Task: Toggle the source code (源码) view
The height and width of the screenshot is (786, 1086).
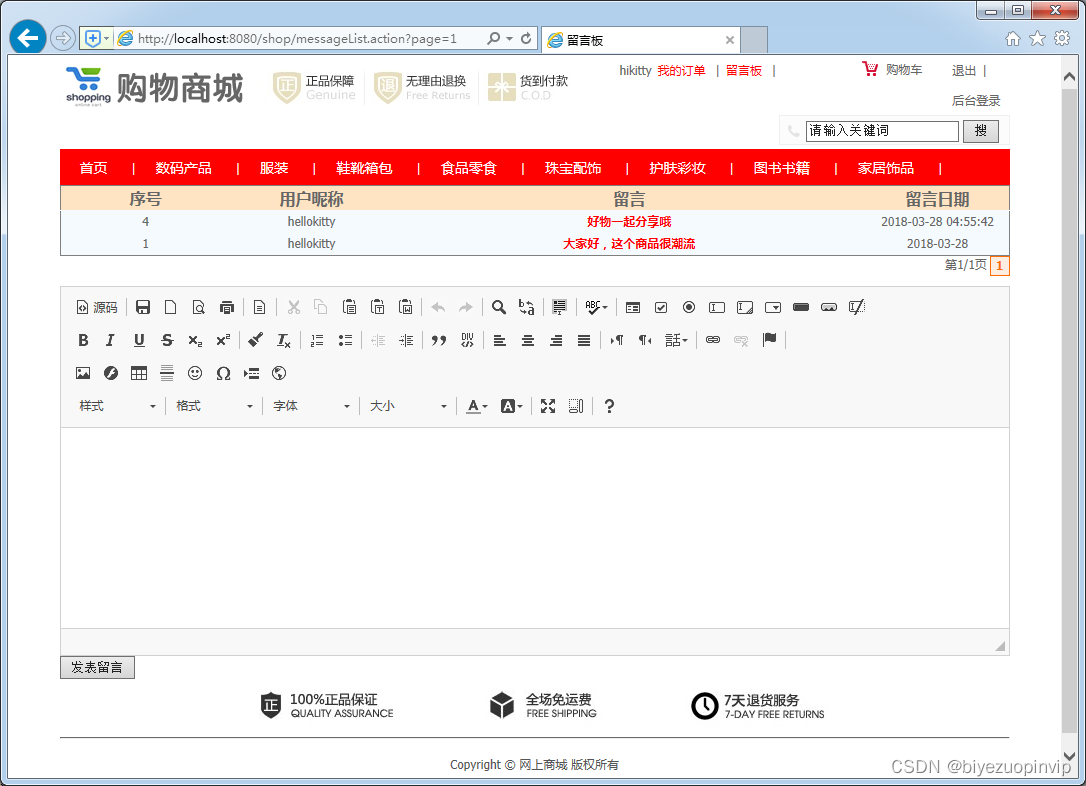Action: [x=96, y=307]
